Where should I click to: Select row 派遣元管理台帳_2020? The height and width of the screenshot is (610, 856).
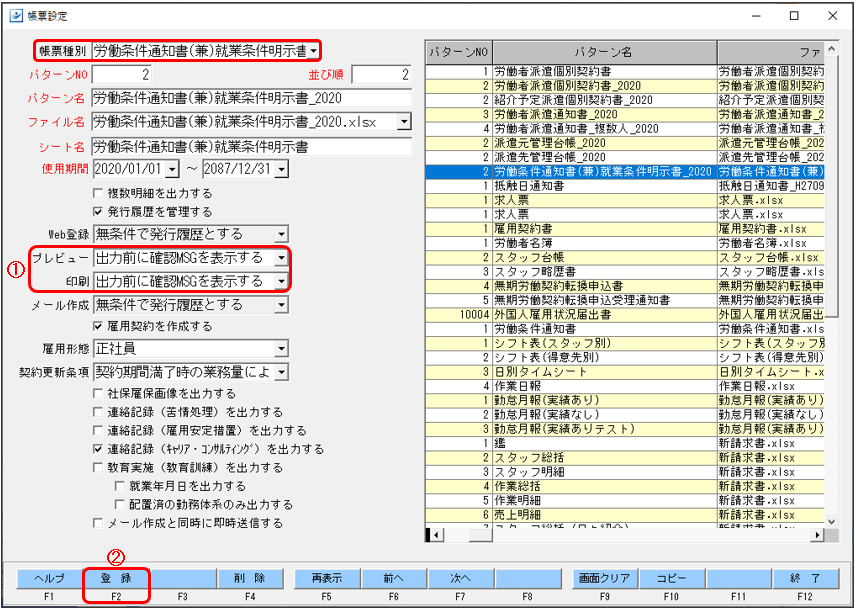(x=625, y=143)
